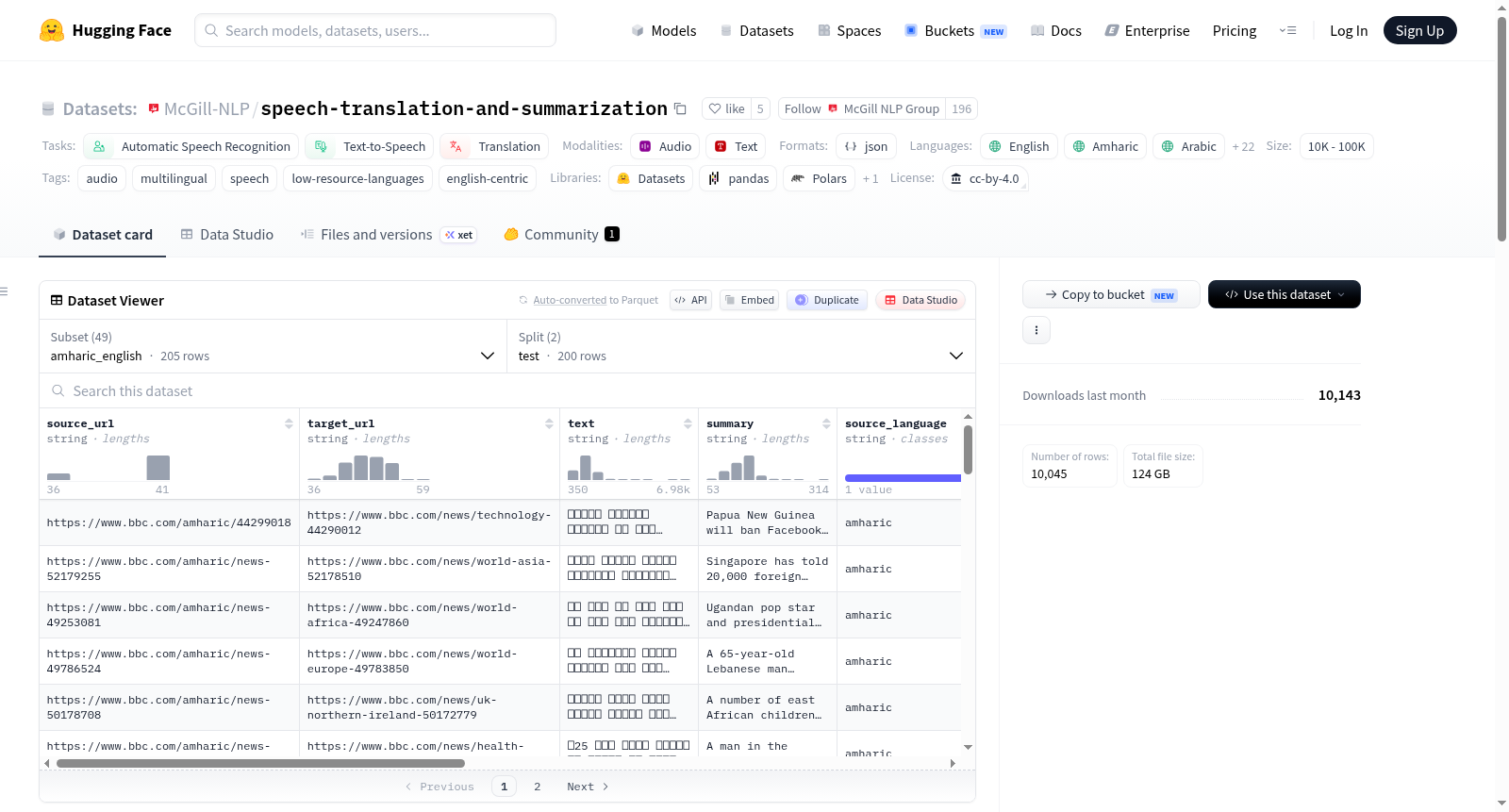Follow the McGill NLP Group
This screenshot has height=812, width=1509.
(803, 108)
